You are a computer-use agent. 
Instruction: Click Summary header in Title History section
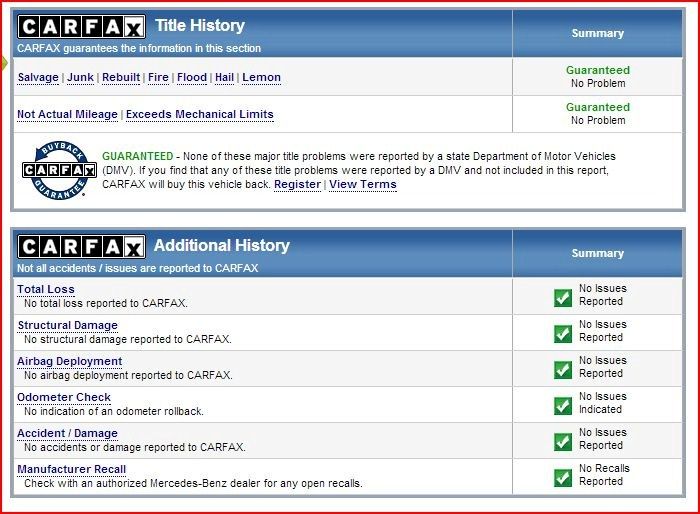click(x=598, y=33)
